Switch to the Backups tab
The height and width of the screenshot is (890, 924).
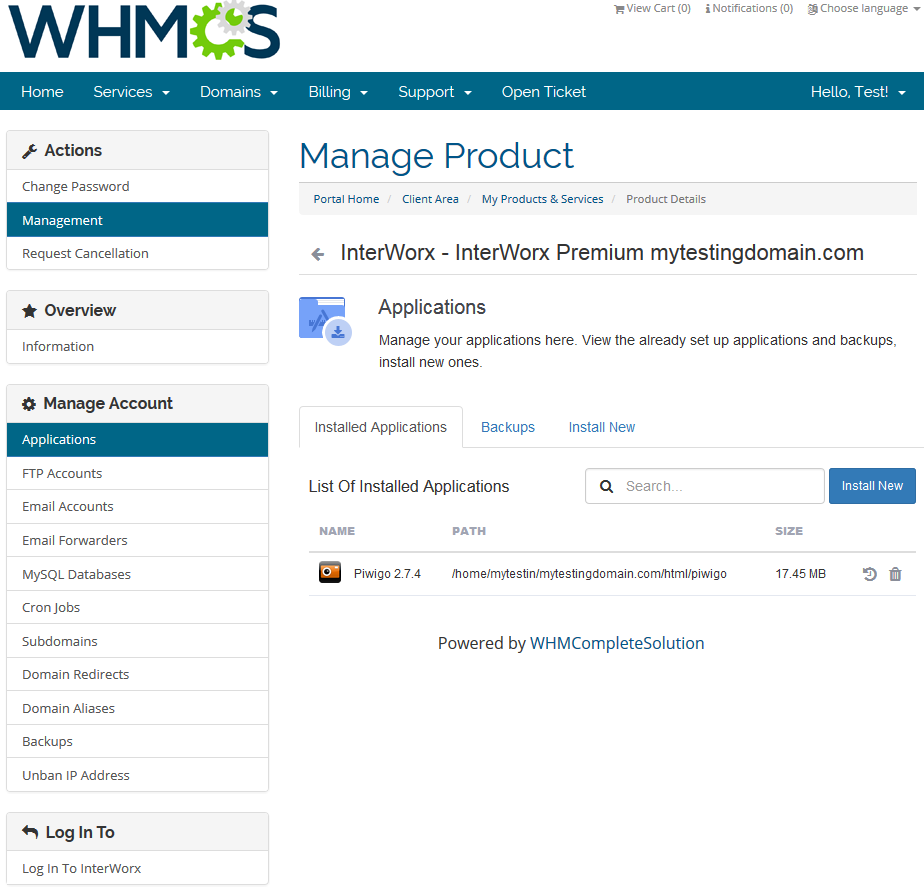pos(508,427)
